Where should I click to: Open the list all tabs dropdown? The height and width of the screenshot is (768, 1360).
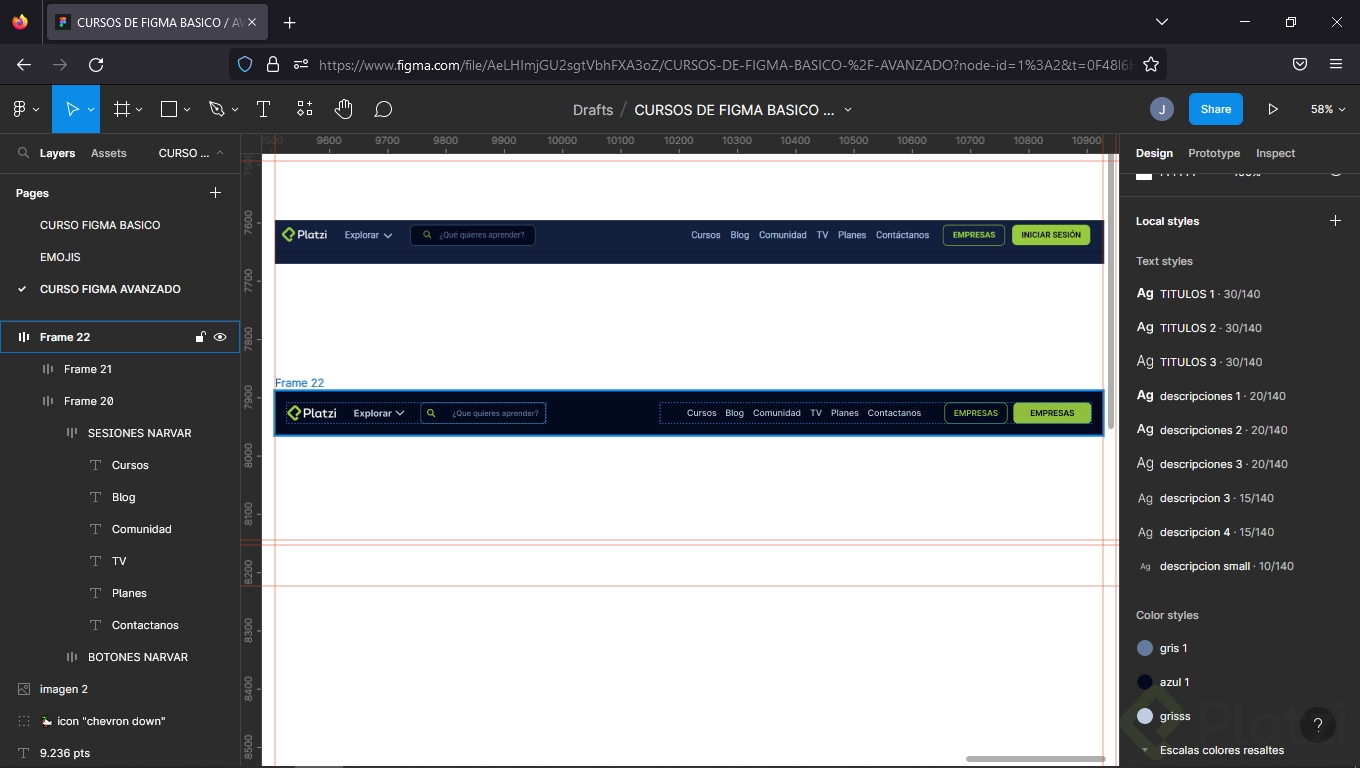pyautogui.click(x=1161, y=22)
